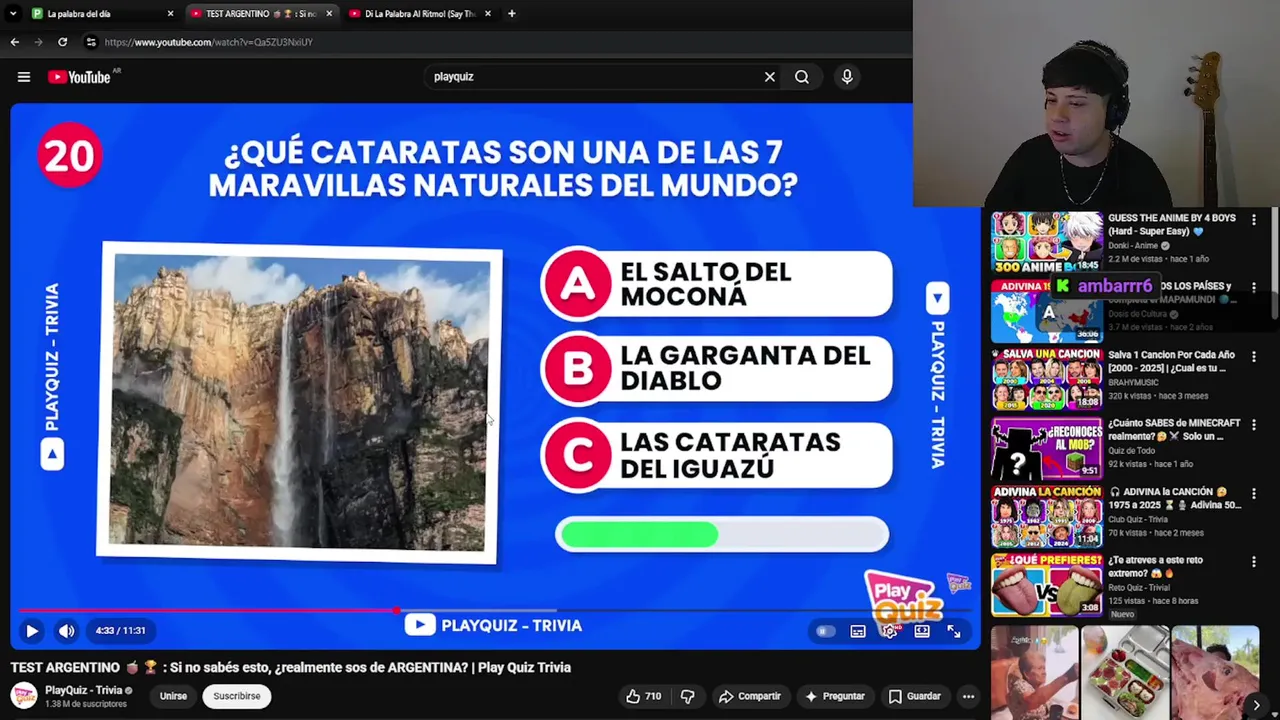The height and width of the screenshot is (720, 1280).
Task: Click the search magnifier button
Action: [802, 77]
